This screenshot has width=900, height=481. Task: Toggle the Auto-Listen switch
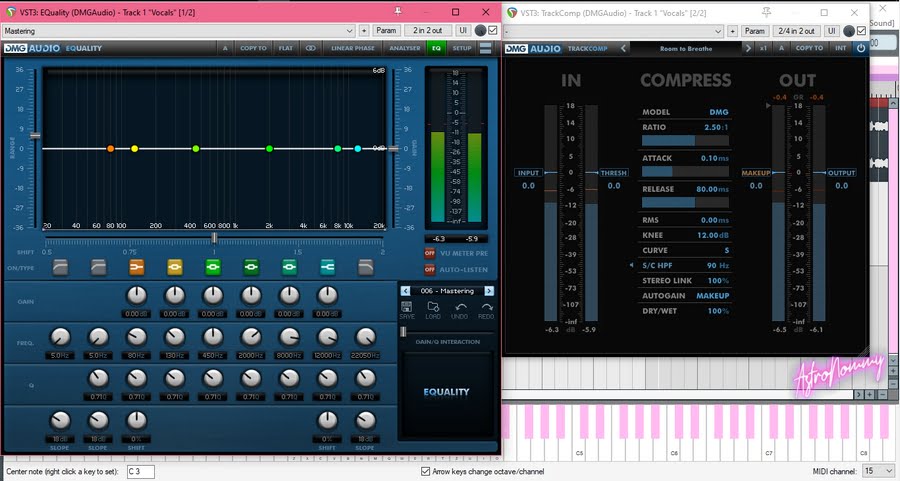click(430, 269)
